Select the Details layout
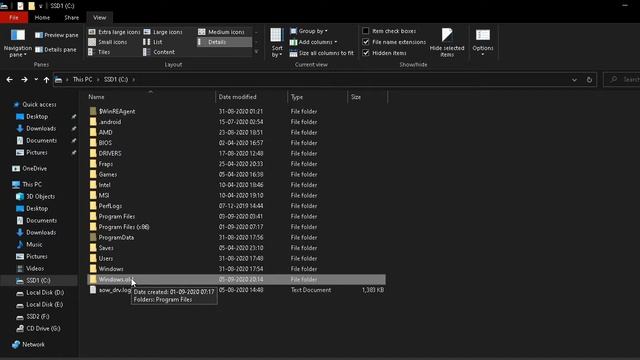Viewport: 640px width, 360px height. click(224, 42)
